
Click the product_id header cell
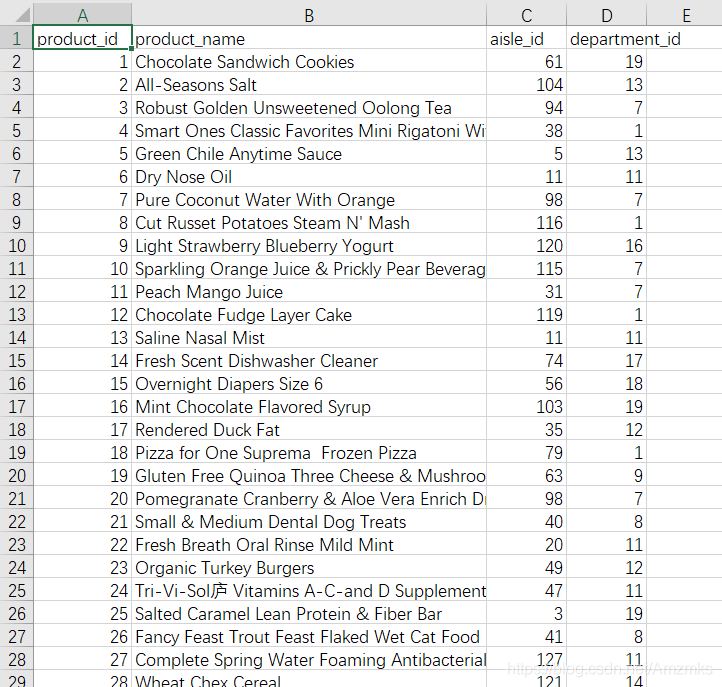pyautogui.click(x=82, y=38)
